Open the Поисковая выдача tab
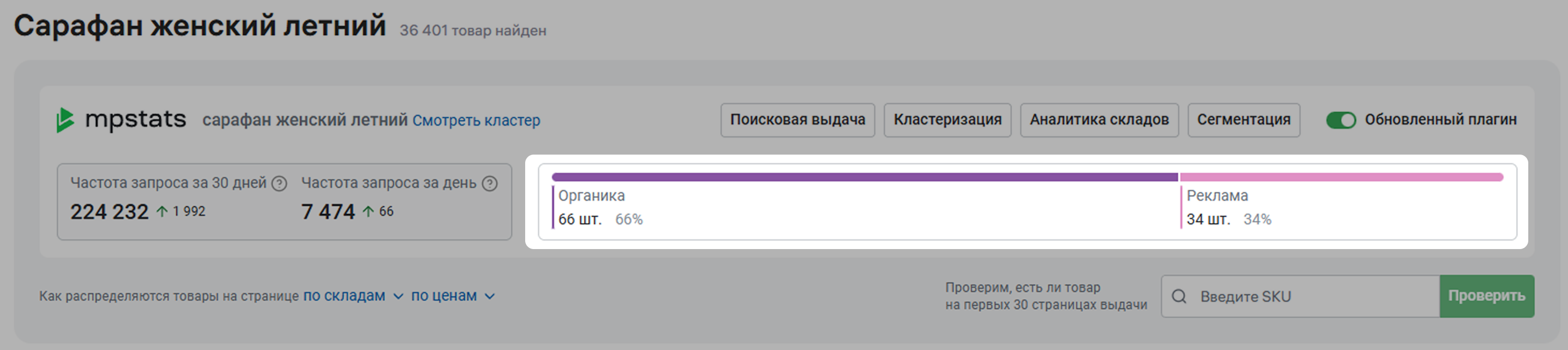The image size is (1568, 350). (797, 120)
